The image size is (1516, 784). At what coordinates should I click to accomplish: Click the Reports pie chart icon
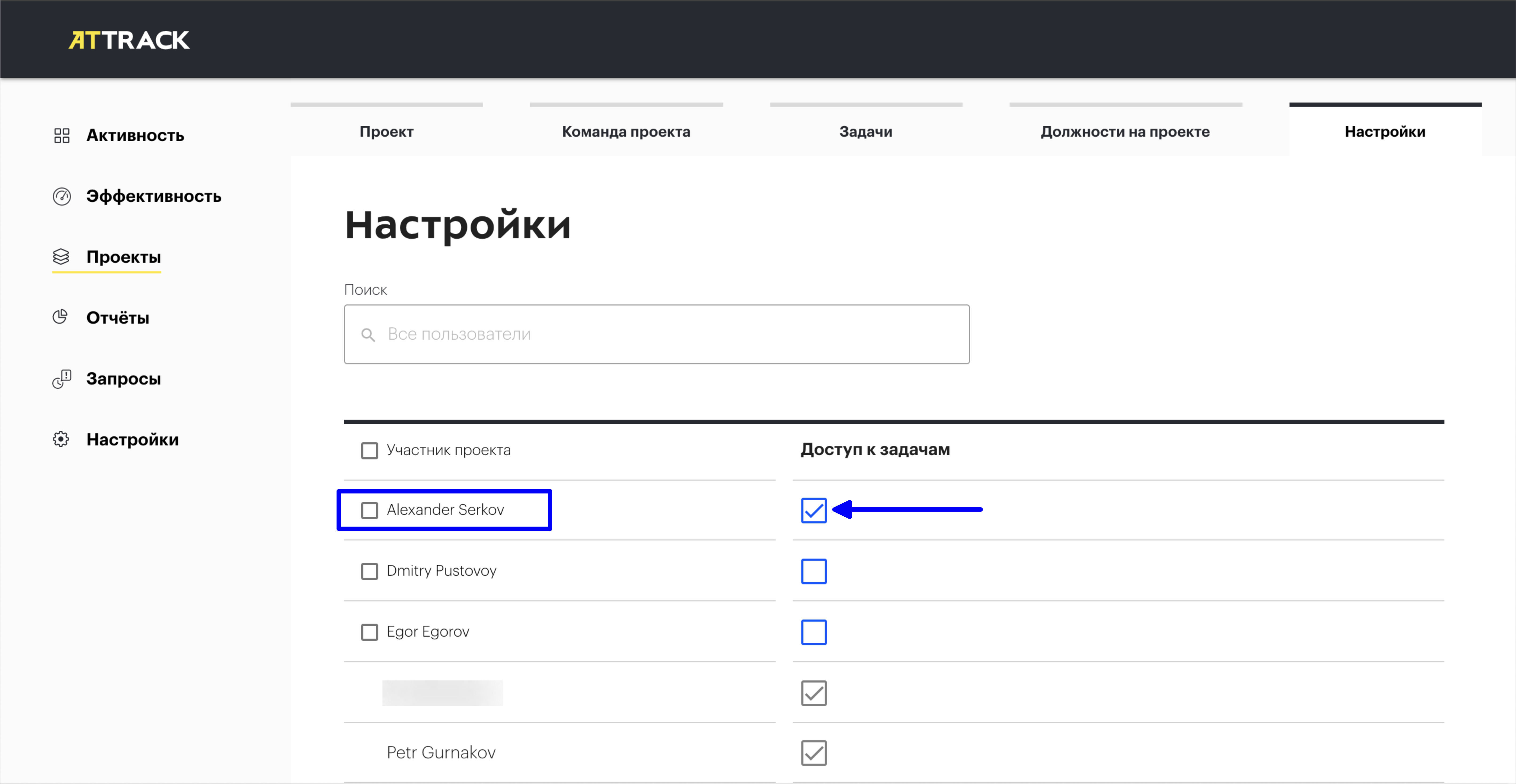[61, 317]
